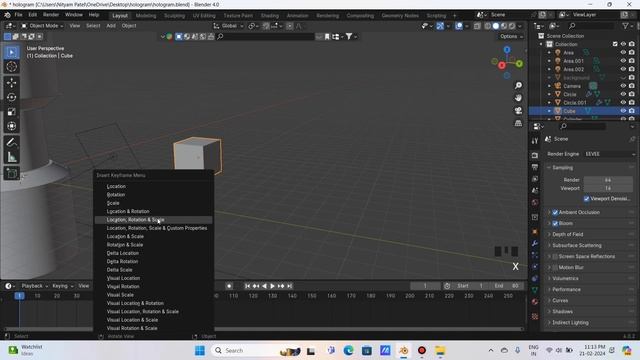Switch to the Shading workspace tab
The image size is (640, 360).
tap(270, 16)
